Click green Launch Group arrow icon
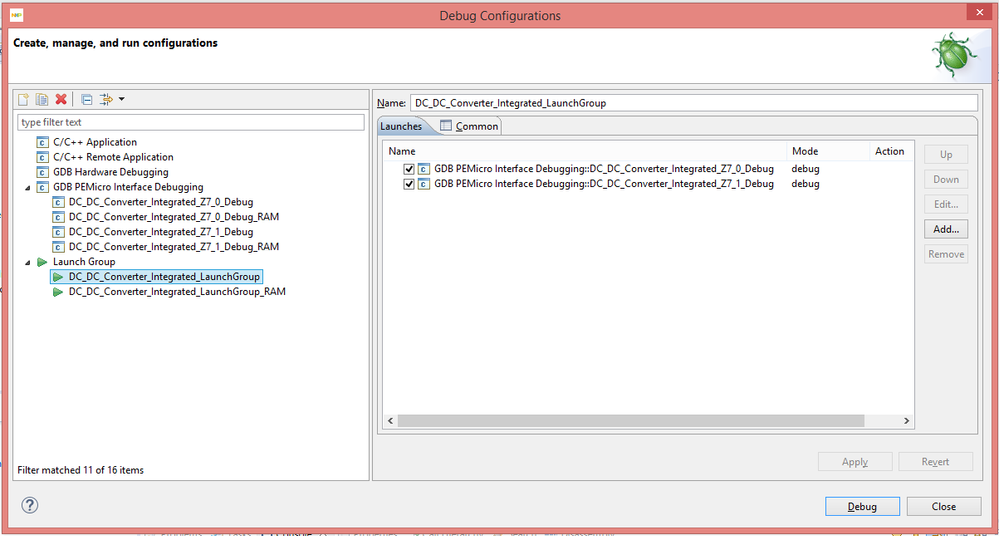This screenshot has width=999, height=536. click(42, 262)
